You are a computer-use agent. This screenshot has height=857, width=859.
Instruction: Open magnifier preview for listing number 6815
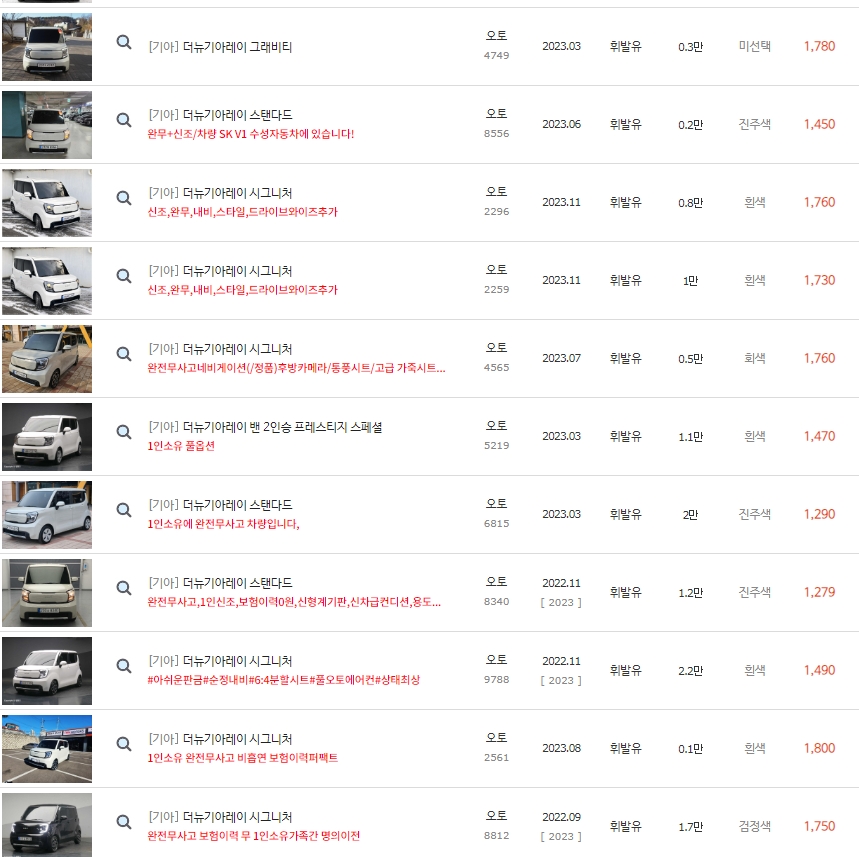point(124,510)
